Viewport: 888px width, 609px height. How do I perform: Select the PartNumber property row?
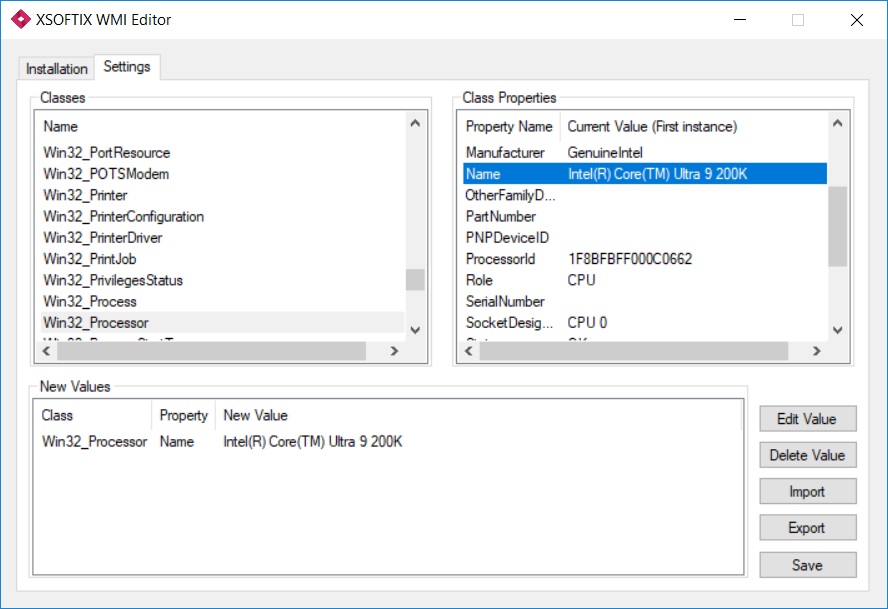click(645, 216)
